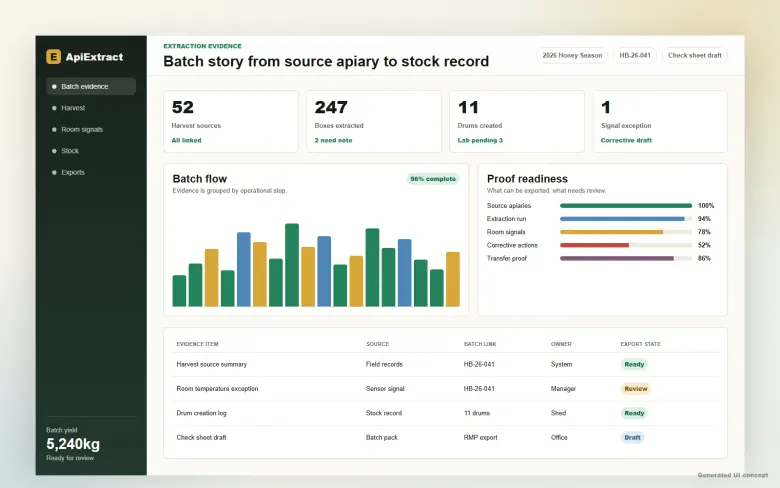Click the All linked link
780x488 pixels.
pos(187,140)
